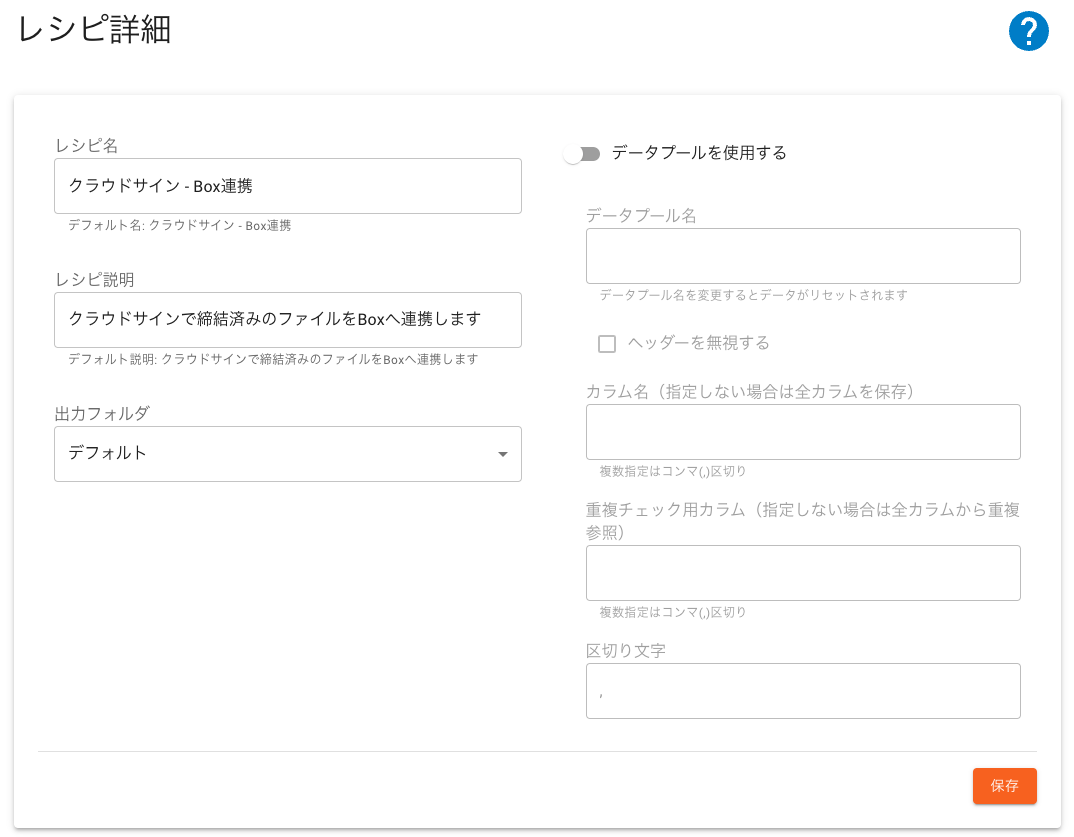Screen dimensions: 1074x837
Task: Click the データプール名 input field
Action: point(803,256)
